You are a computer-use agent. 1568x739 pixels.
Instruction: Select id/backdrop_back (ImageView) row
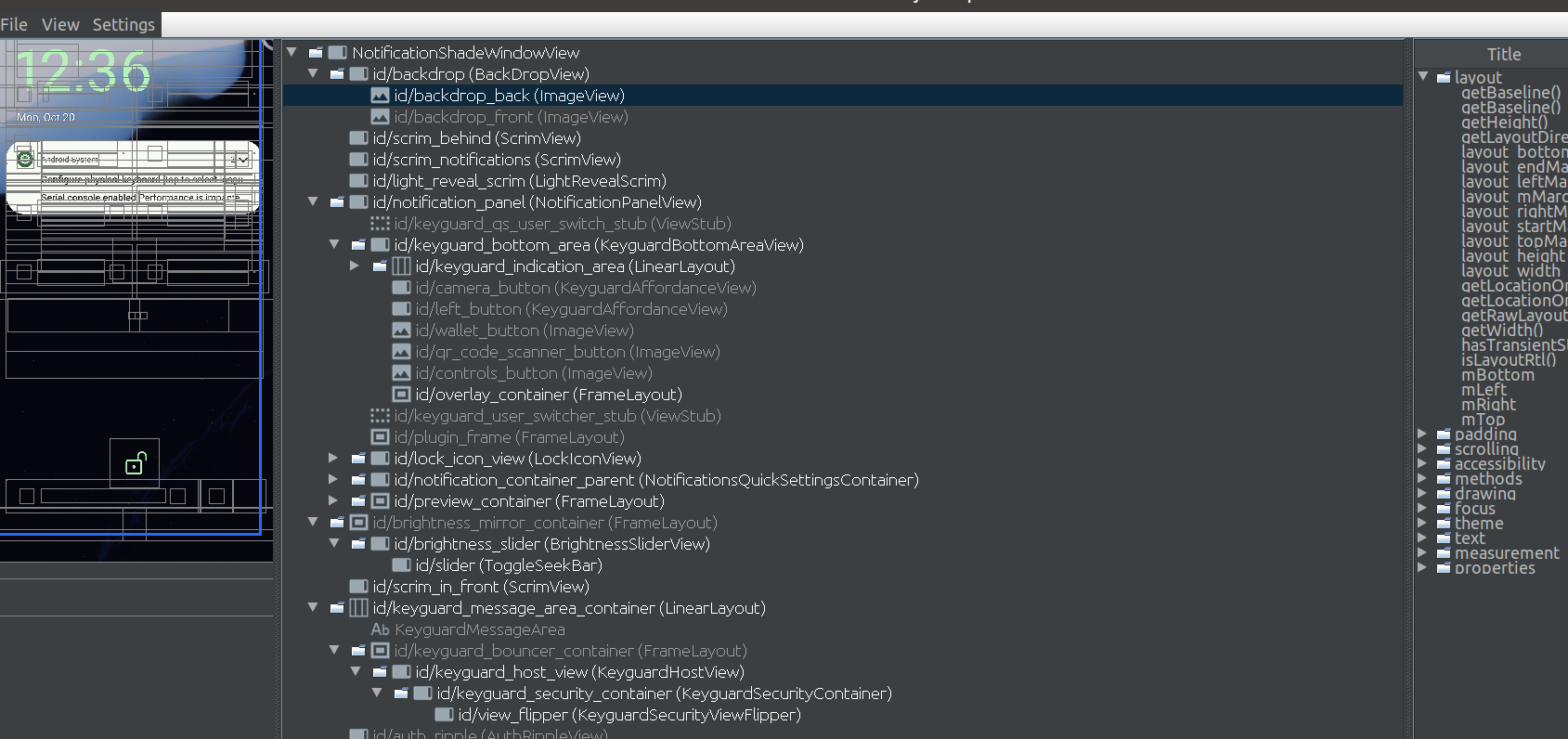tap(843, 96)
